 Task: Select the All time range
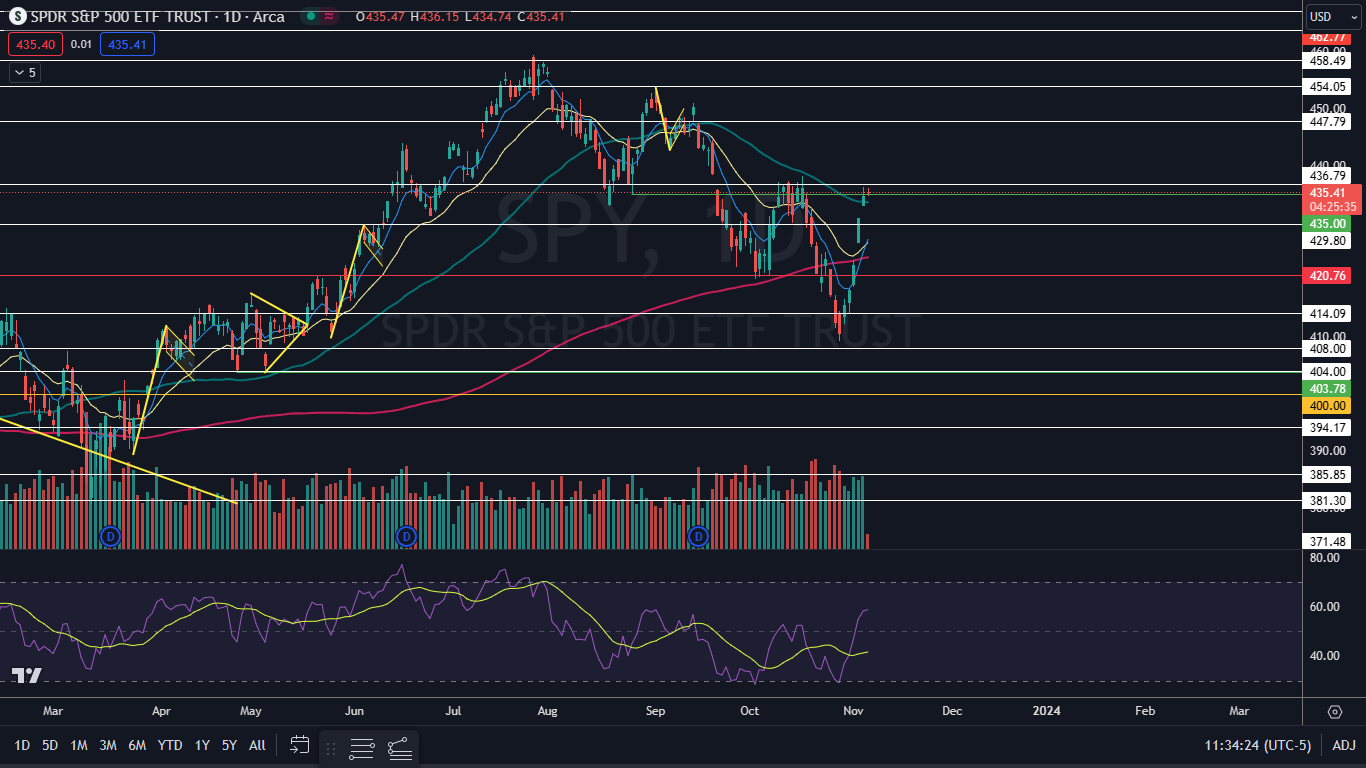[257, 745]
